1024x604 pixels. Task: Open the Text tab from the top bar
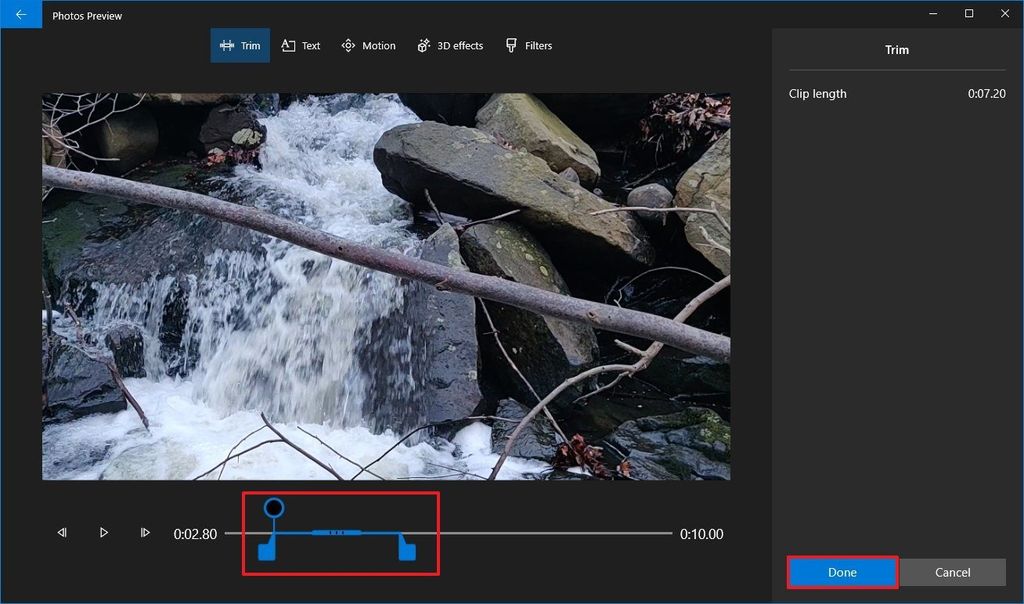pyautogui.click(x=300, y=45)
